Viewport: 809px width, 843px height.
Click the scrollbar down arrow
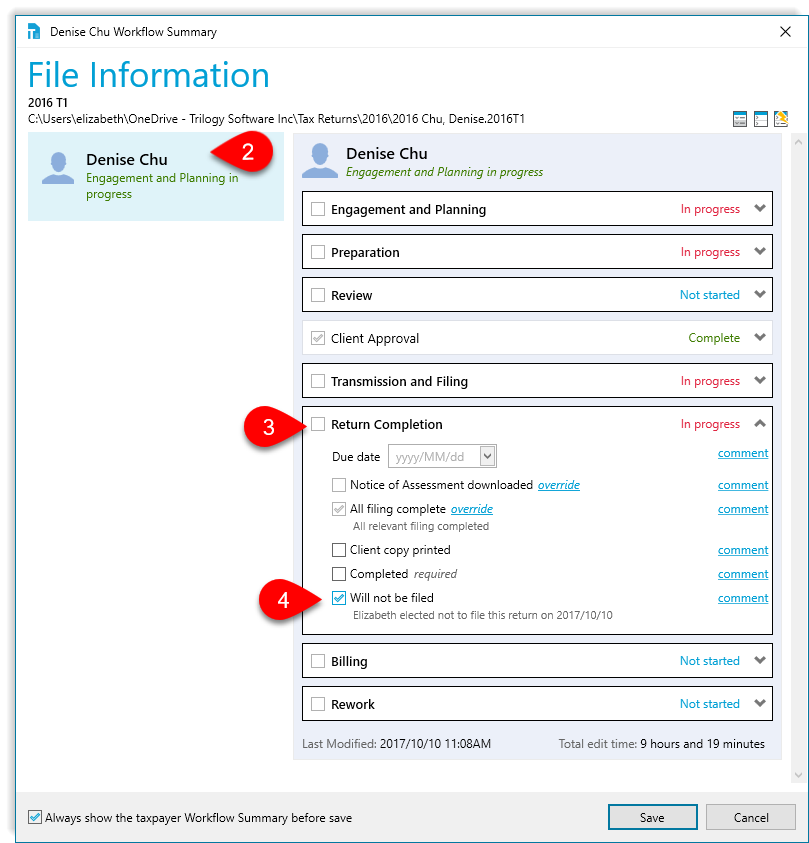pyautogui.click(x=798, y=775)
